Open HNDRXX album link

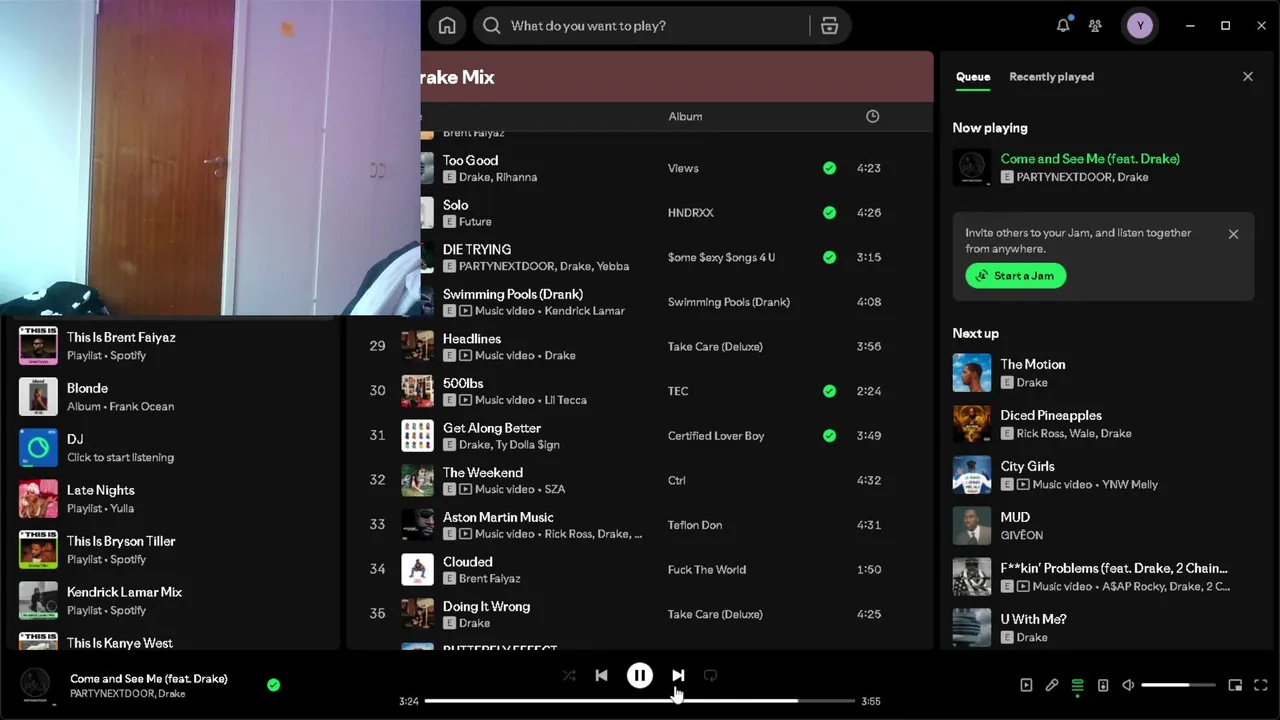click(691, 213)
